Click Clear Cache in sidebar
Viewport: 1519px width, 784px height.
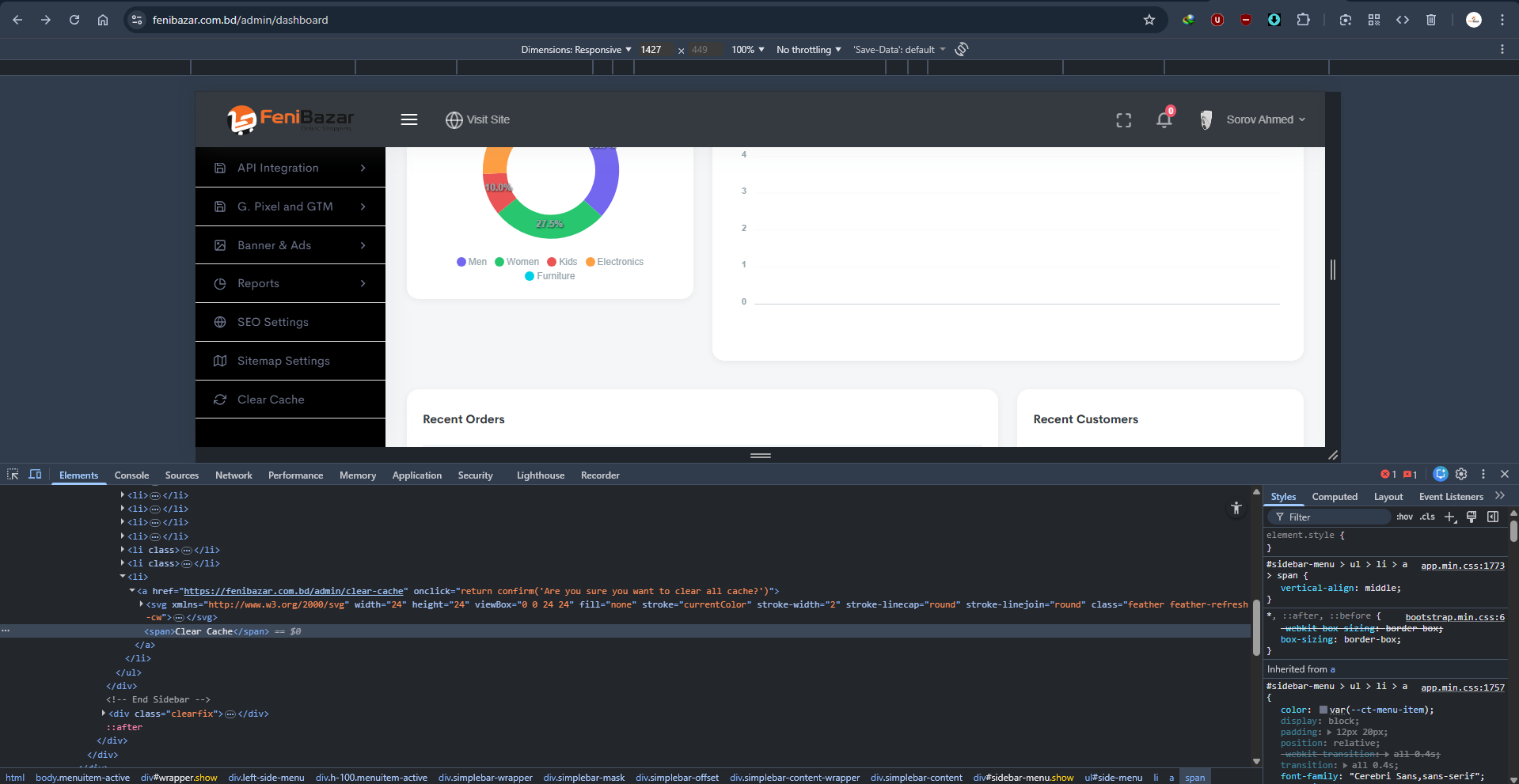291,400
